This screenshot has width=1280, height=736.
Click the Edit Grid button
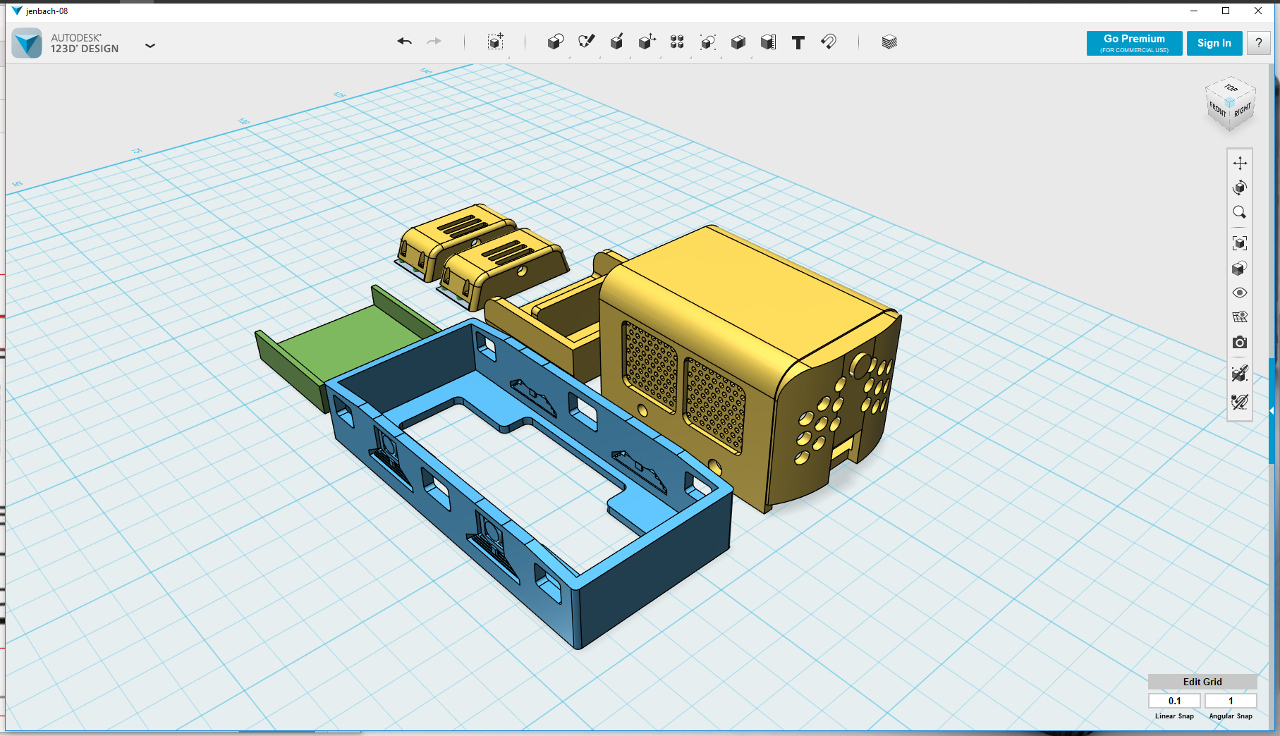click(x=1202, y=682)
